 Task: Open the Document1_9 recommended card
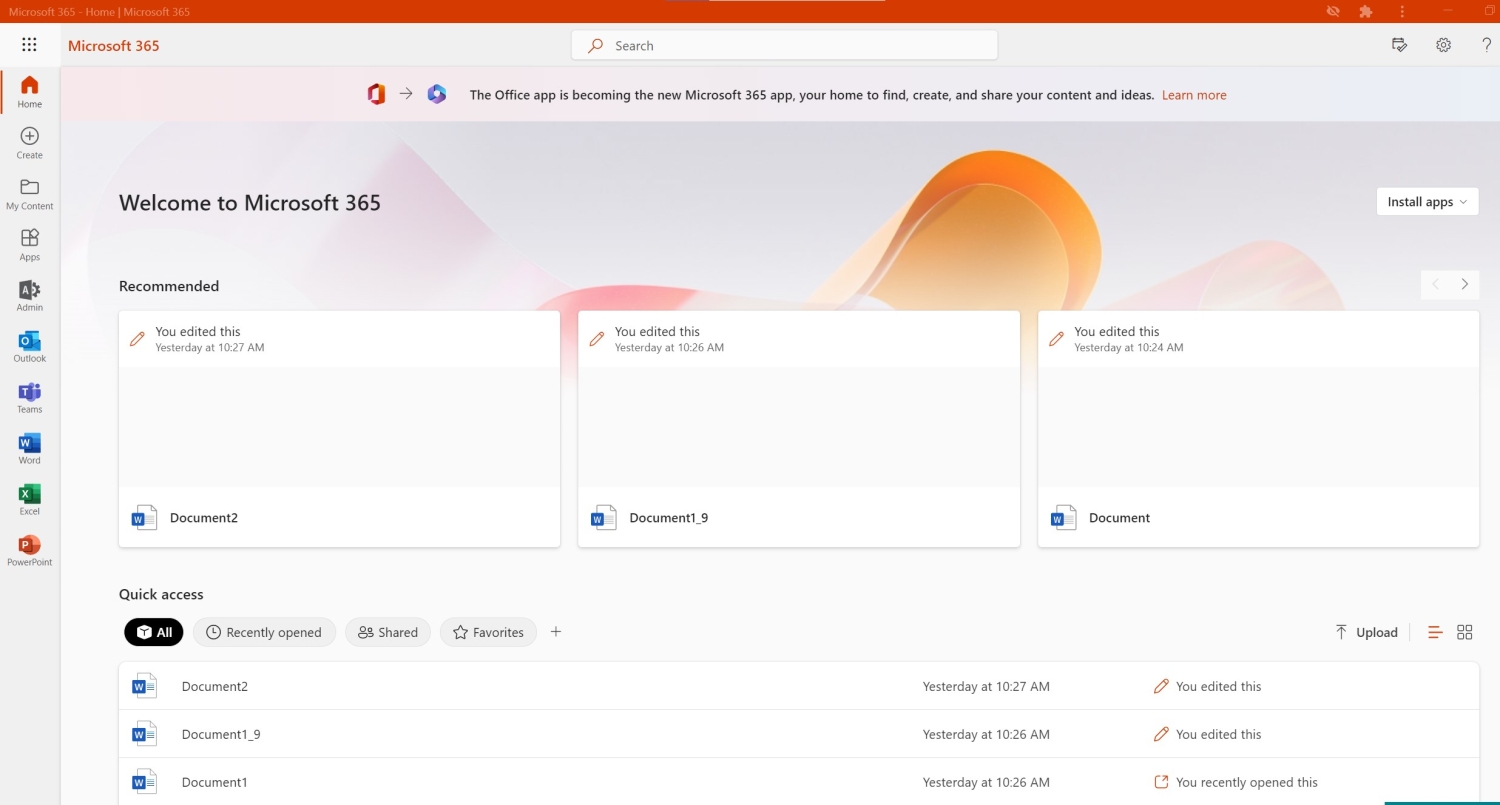(799, 429)
